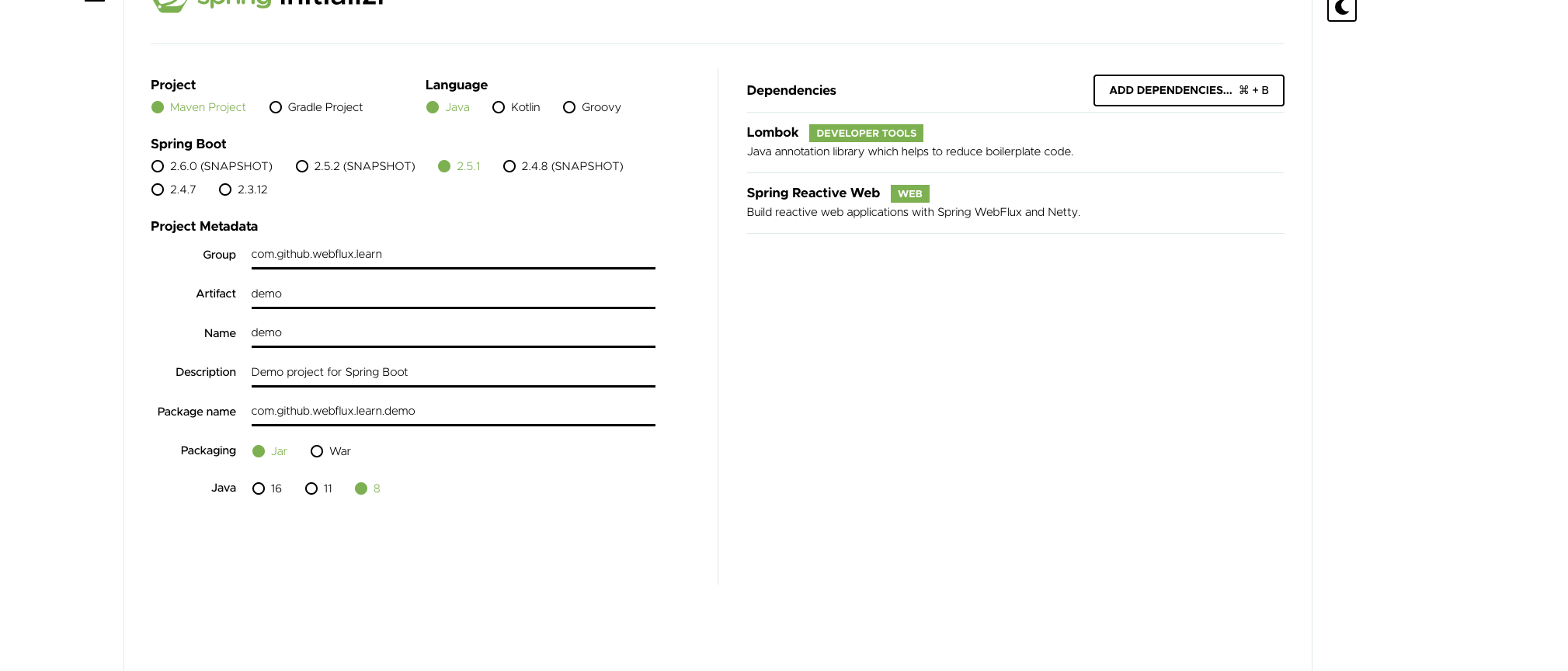
Task: Select Spring Boot 2.4.7 version
Action: [174, 189]
